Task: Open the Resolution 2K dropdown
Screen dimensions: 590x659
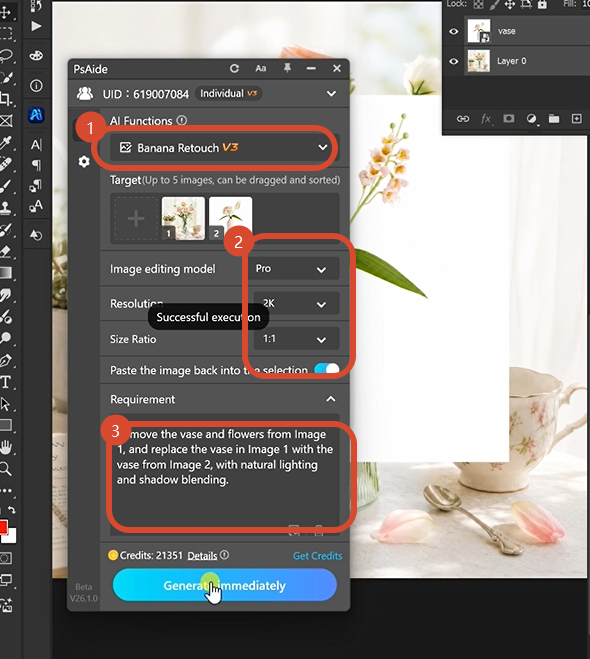Action: pos(296,303)
